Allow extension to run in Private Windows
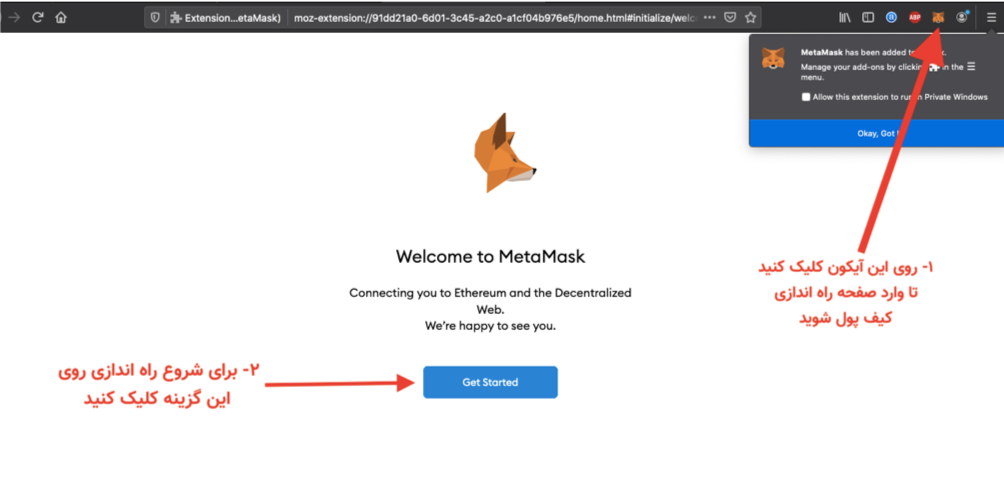This screenshot has width=1004, height=495. point(806,97)
